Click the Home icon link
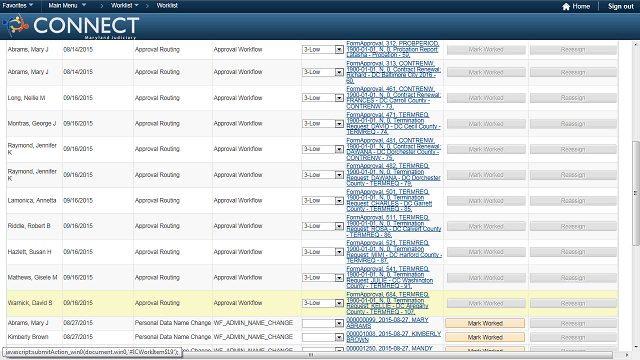This screenshot has height=360, width=640. pyautogui.click(x=576, y=6)
